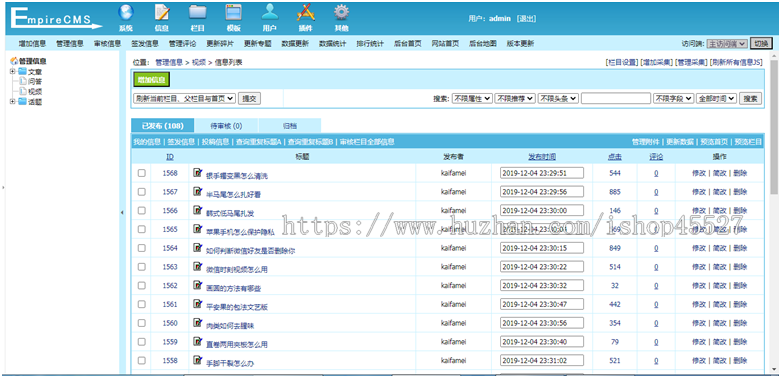This screenshot has height=378, width=781.
Task: Click the 话题 folder icon in tree
Action: click(22, 102)
